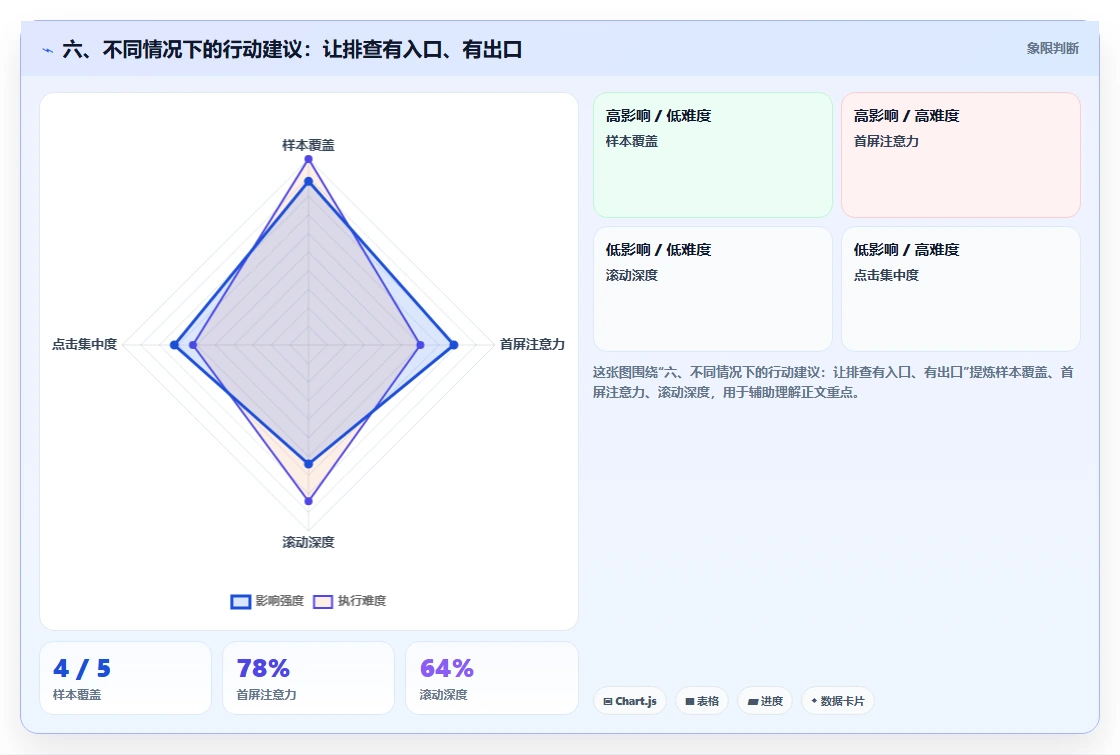Image resolution: width=1120 pixels, height=755 pixels.
Task: Click the 首屏注意力 text in red quadrant card
Action: [x=886, y=141]
